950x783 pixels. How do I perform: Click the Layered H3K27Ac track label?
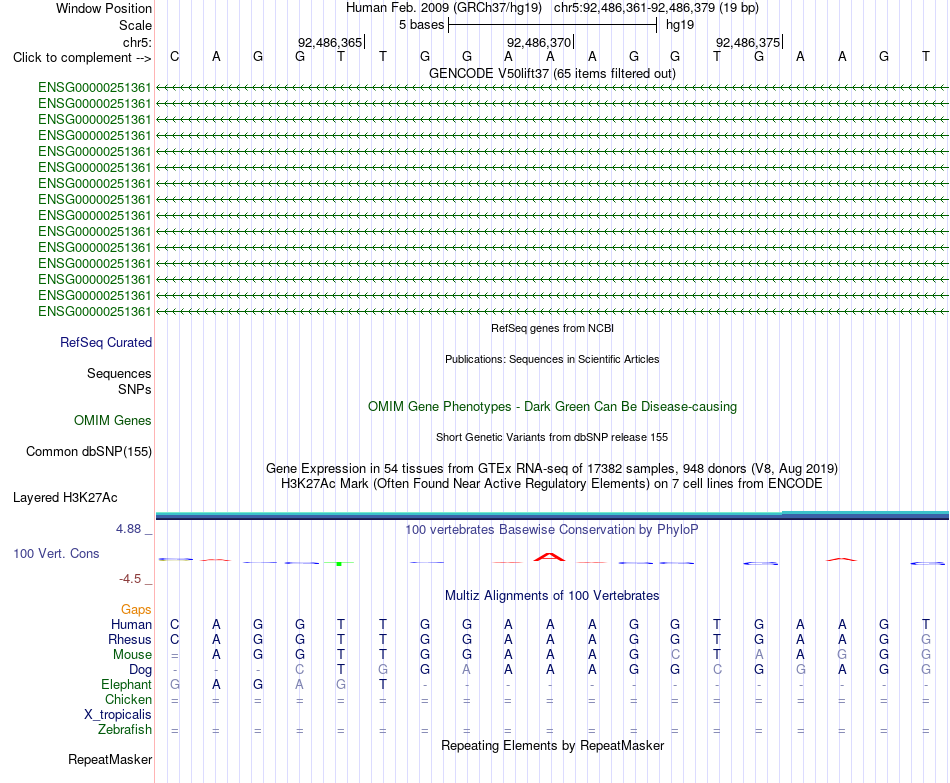[x=65, y=498]
